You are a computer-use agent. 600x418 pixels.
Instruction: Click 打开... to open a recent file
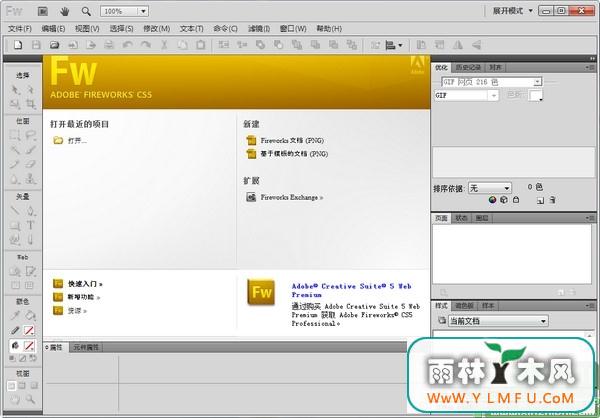tap(77, 140)
